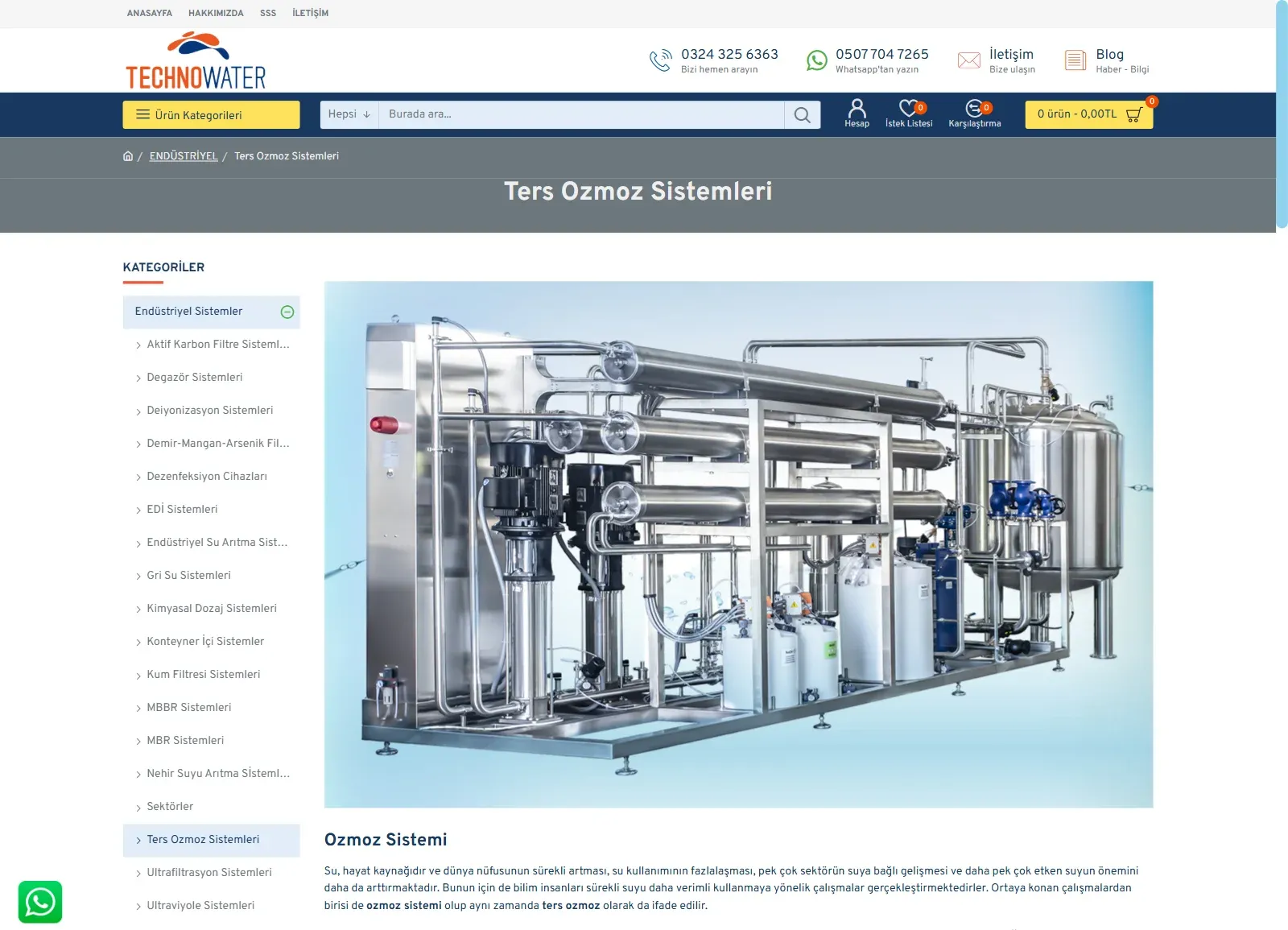
Task: Open the floating WhatsApp chat button
Action: [x=40, y=902]
